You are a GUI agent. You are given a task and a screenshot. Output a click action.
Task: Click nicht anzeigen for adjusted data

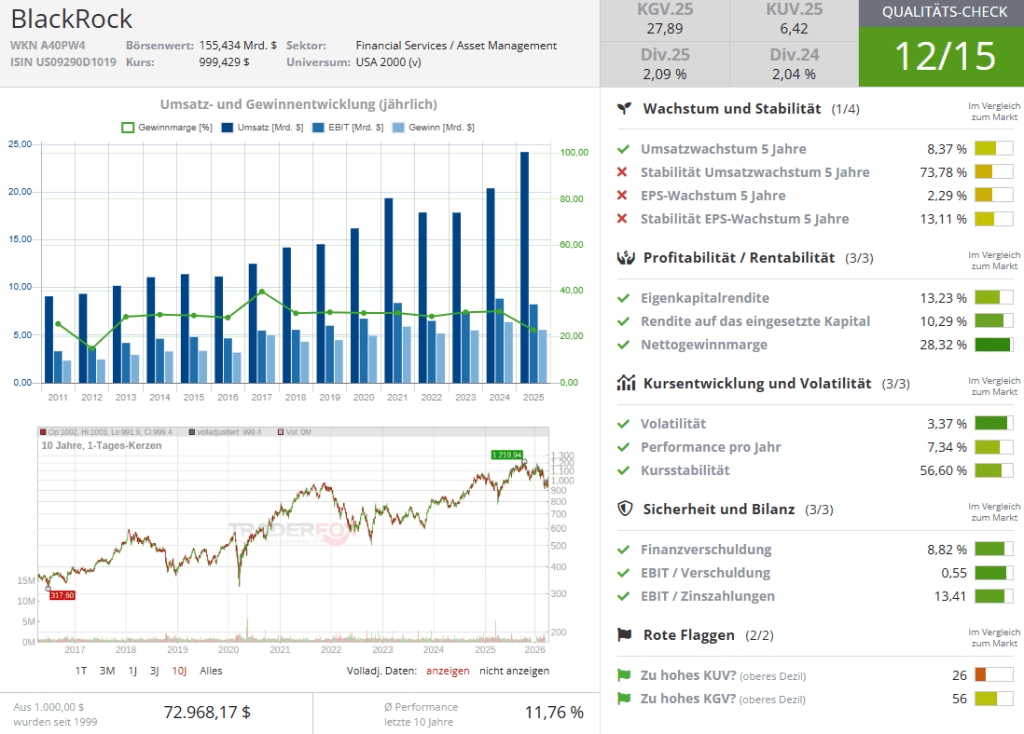tap(514, 671)
